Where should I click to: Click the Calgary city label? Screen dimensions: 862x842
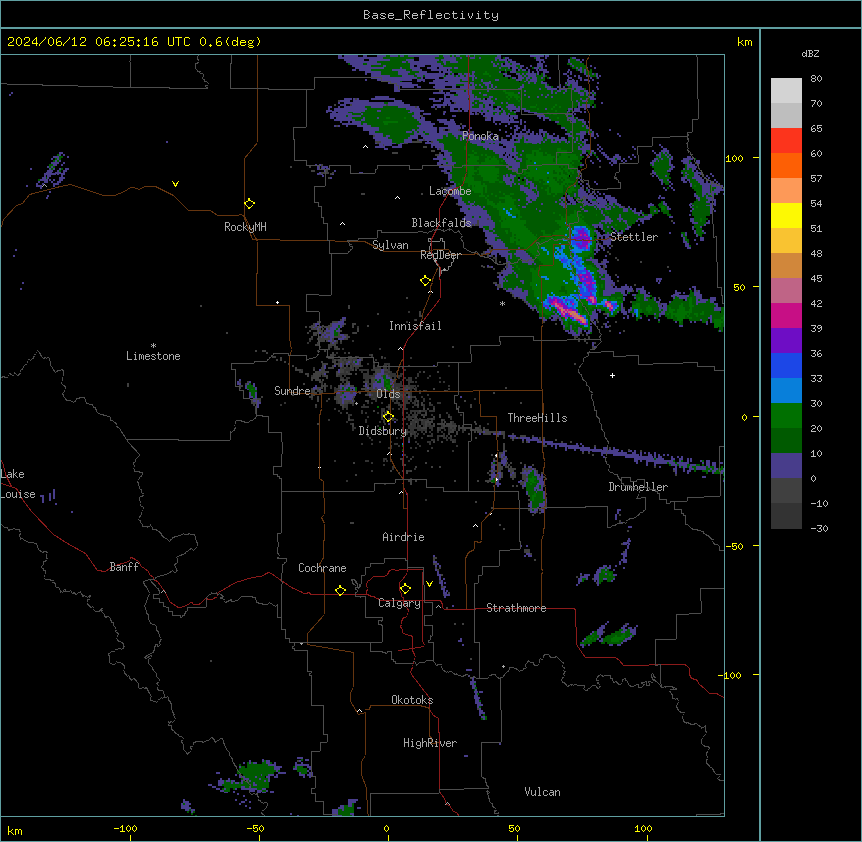(x=399, y=603)
